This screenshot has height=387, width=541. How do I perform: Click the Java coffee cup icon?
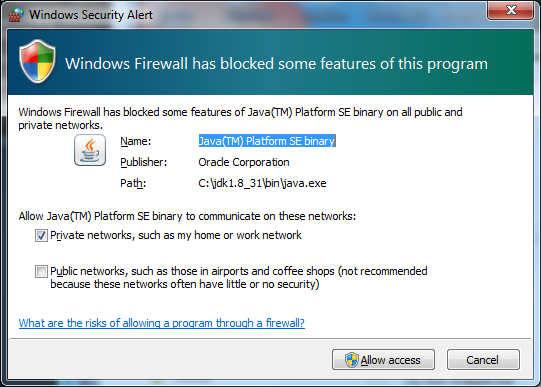[x=90, y=150]
